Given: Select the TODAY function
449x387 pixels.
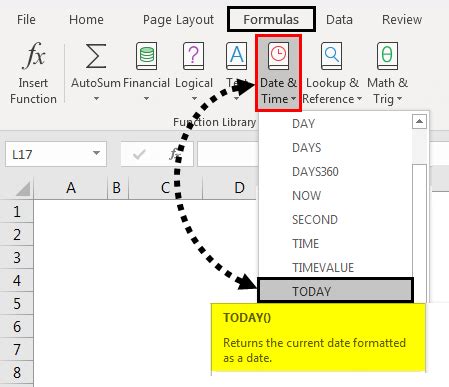Looking at the screenshot, I should coord(335,291).
